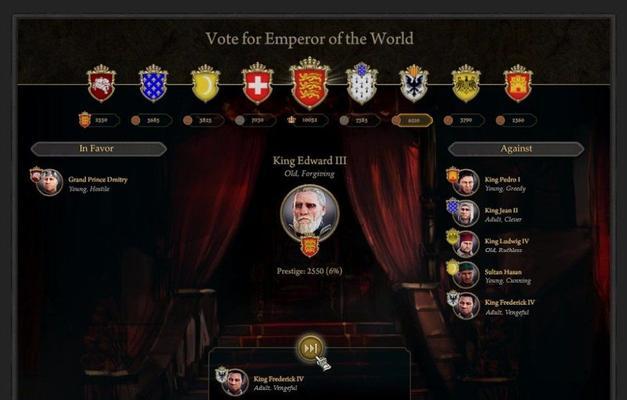Click King Ludwig IV's portrait
The image size is (627, 400).
[466, 244]
